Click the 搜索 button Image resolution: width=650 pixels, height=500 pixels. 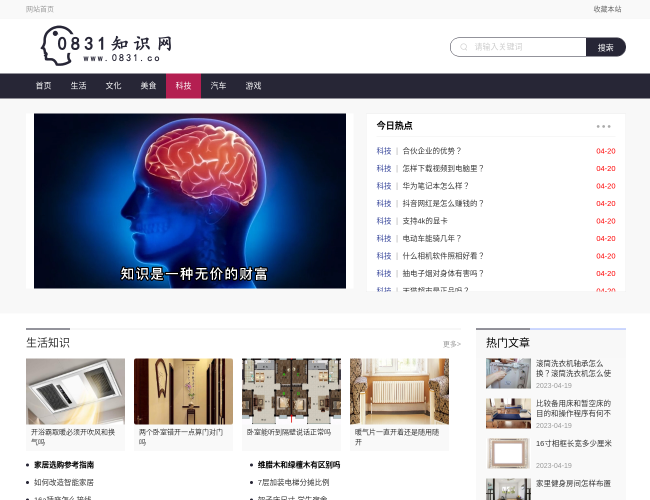pos(606,47)
